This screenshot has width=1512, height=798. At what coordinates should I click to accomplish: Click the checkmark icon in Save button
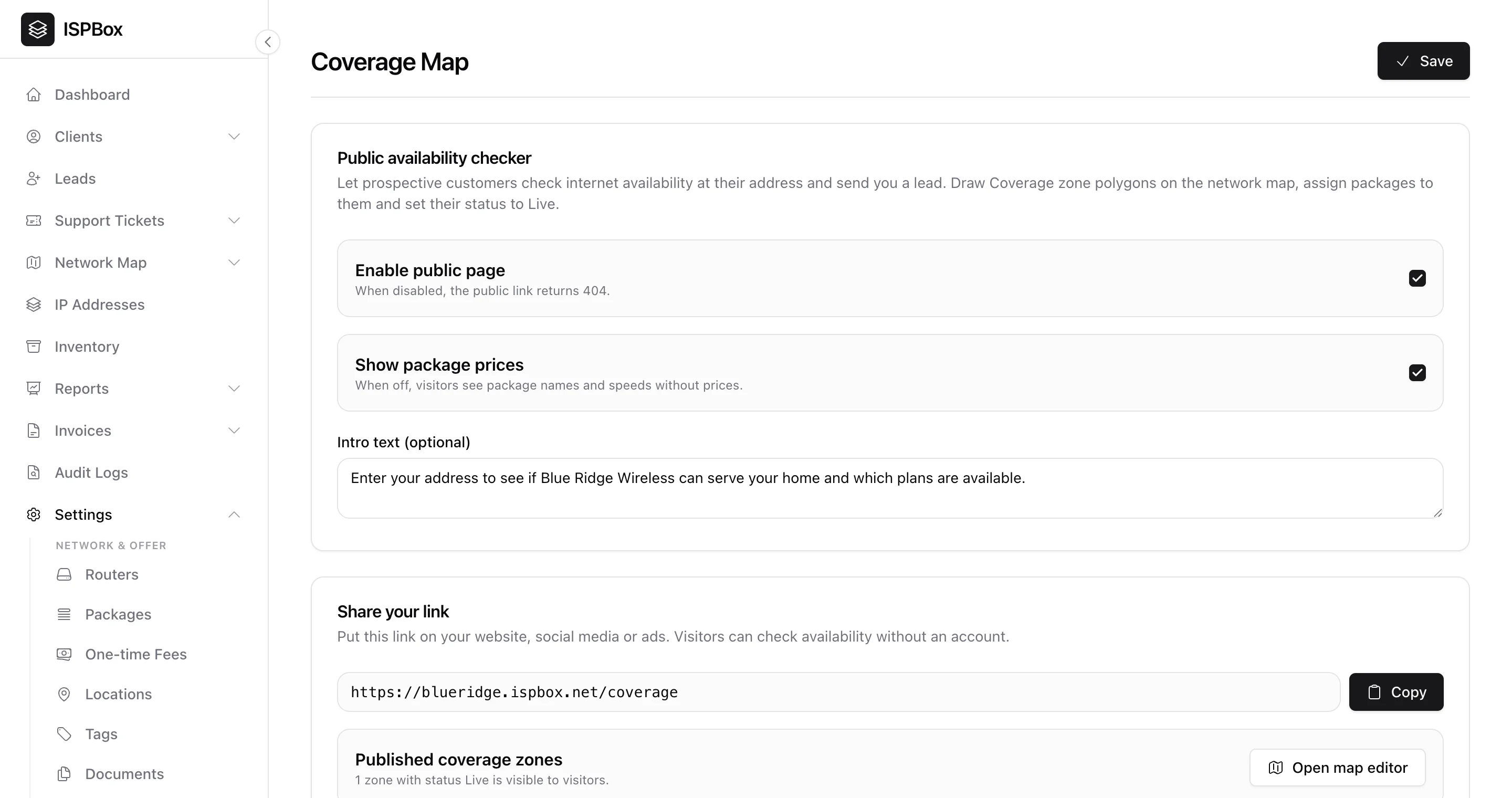(1403, 61)
